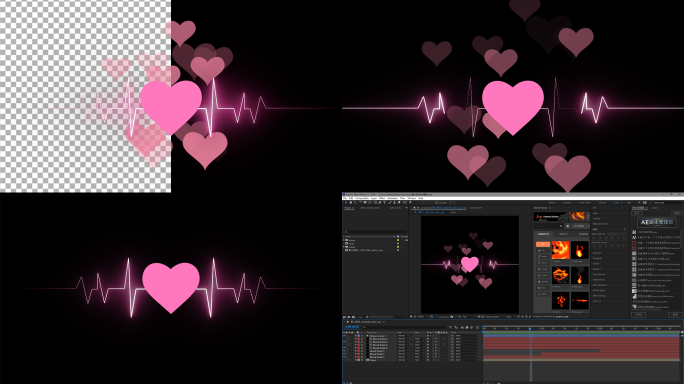
Task: Toggle visibility of the fourth timeline layer
Action: [x=344, y=345]
